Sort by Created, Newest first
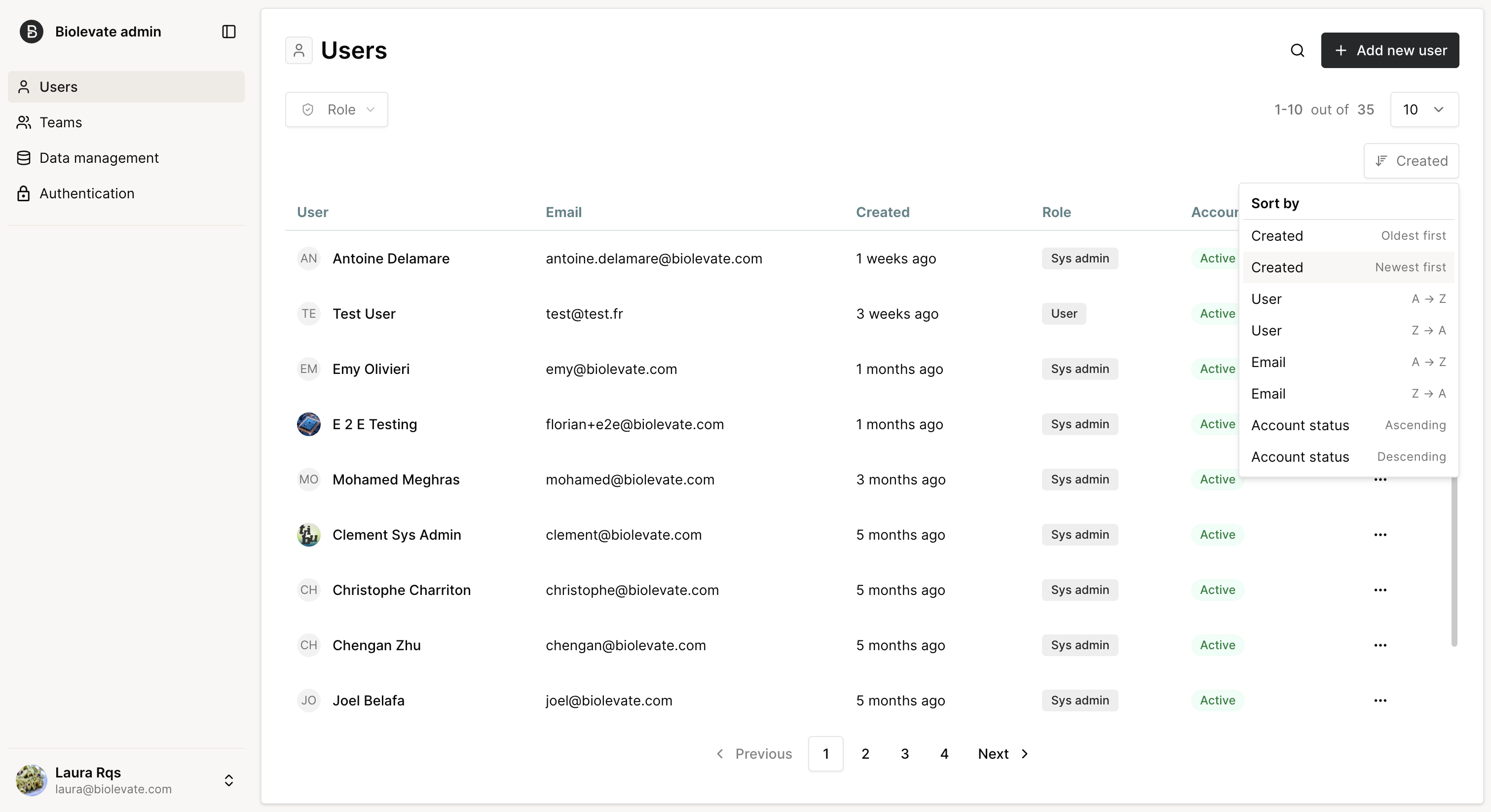 pos(1348,267)
